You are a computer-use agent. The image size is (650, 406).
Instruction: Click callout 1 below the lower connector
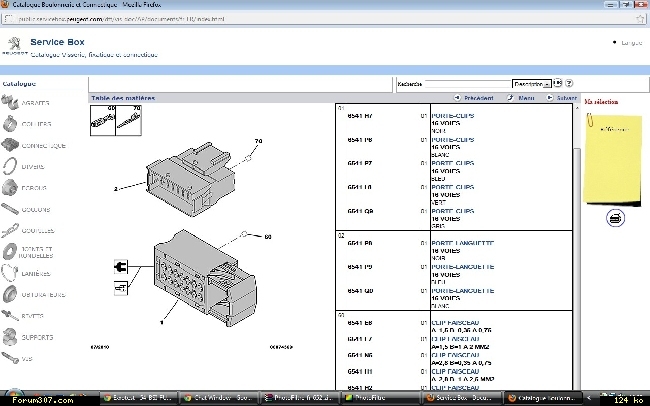[x=162, y=322]
